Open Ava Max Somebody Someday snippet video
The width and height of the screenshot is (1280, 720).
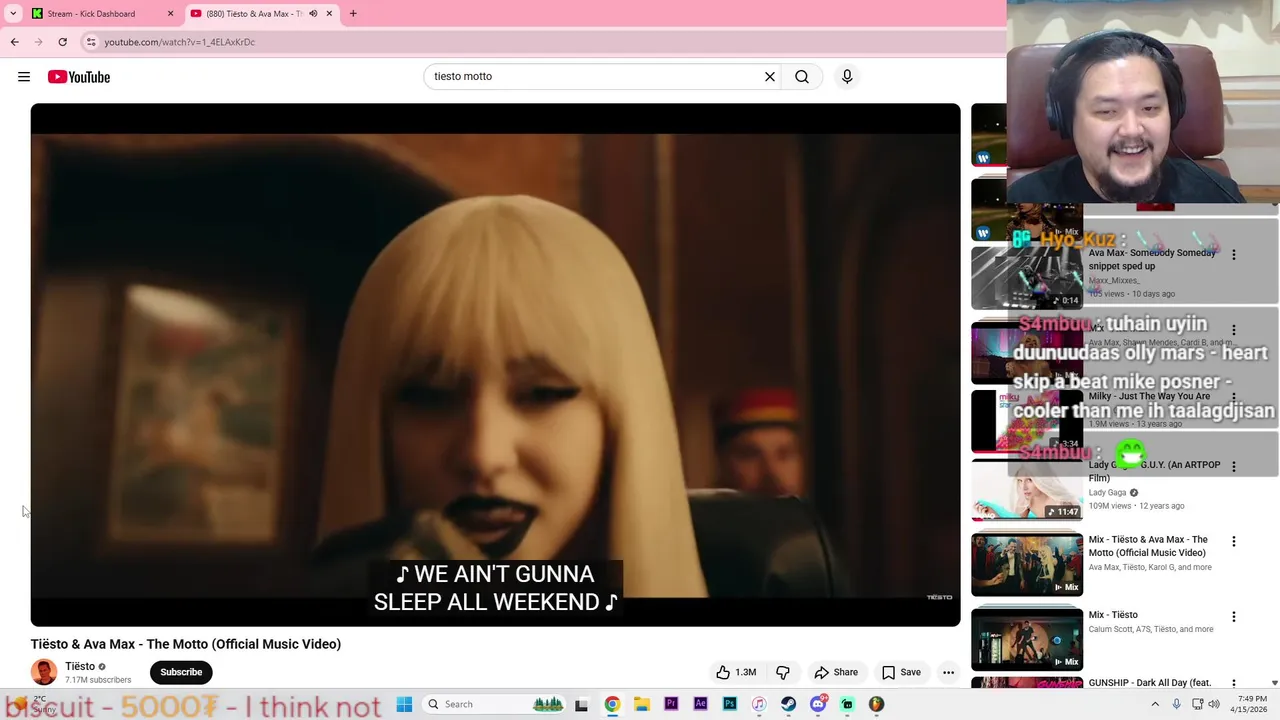click(x=1152, y=259)
